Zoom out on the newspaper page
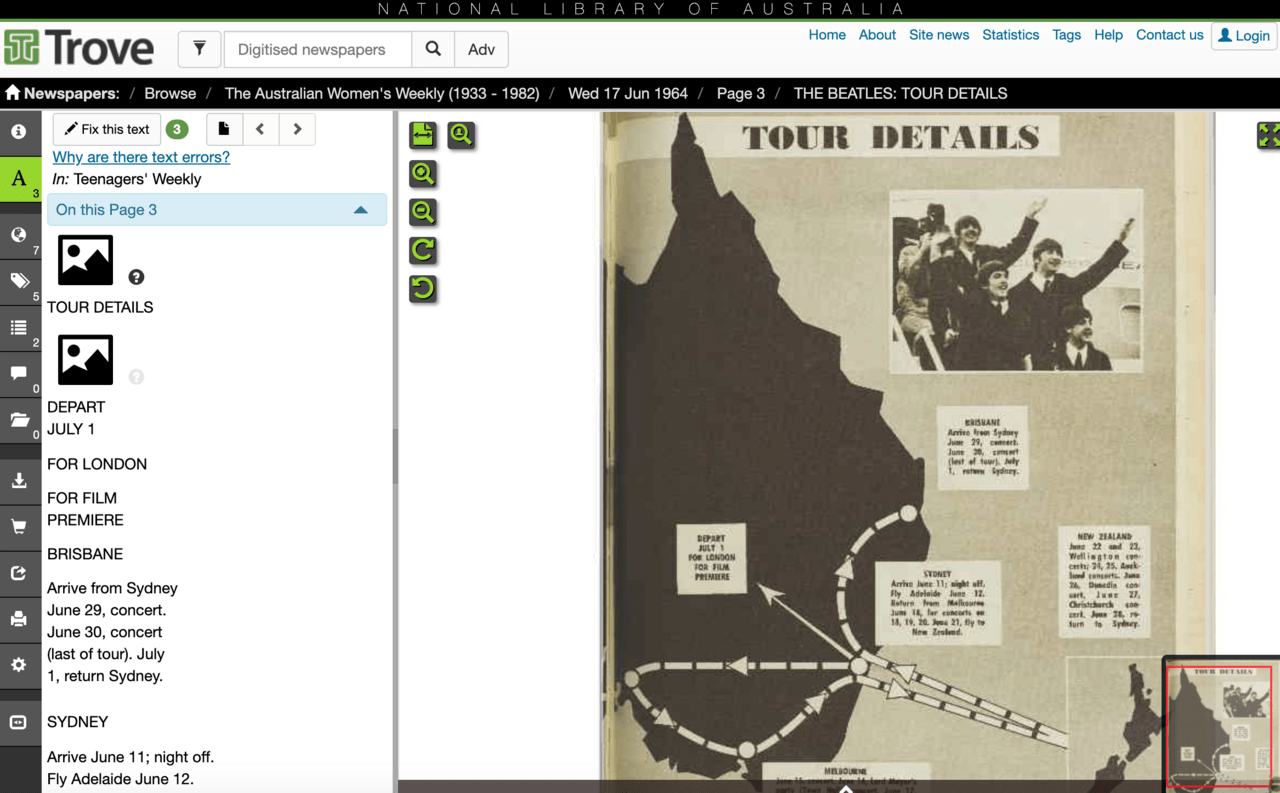Screen dimensions: 1280x793 pyautogui.click(x=423, y=211)
